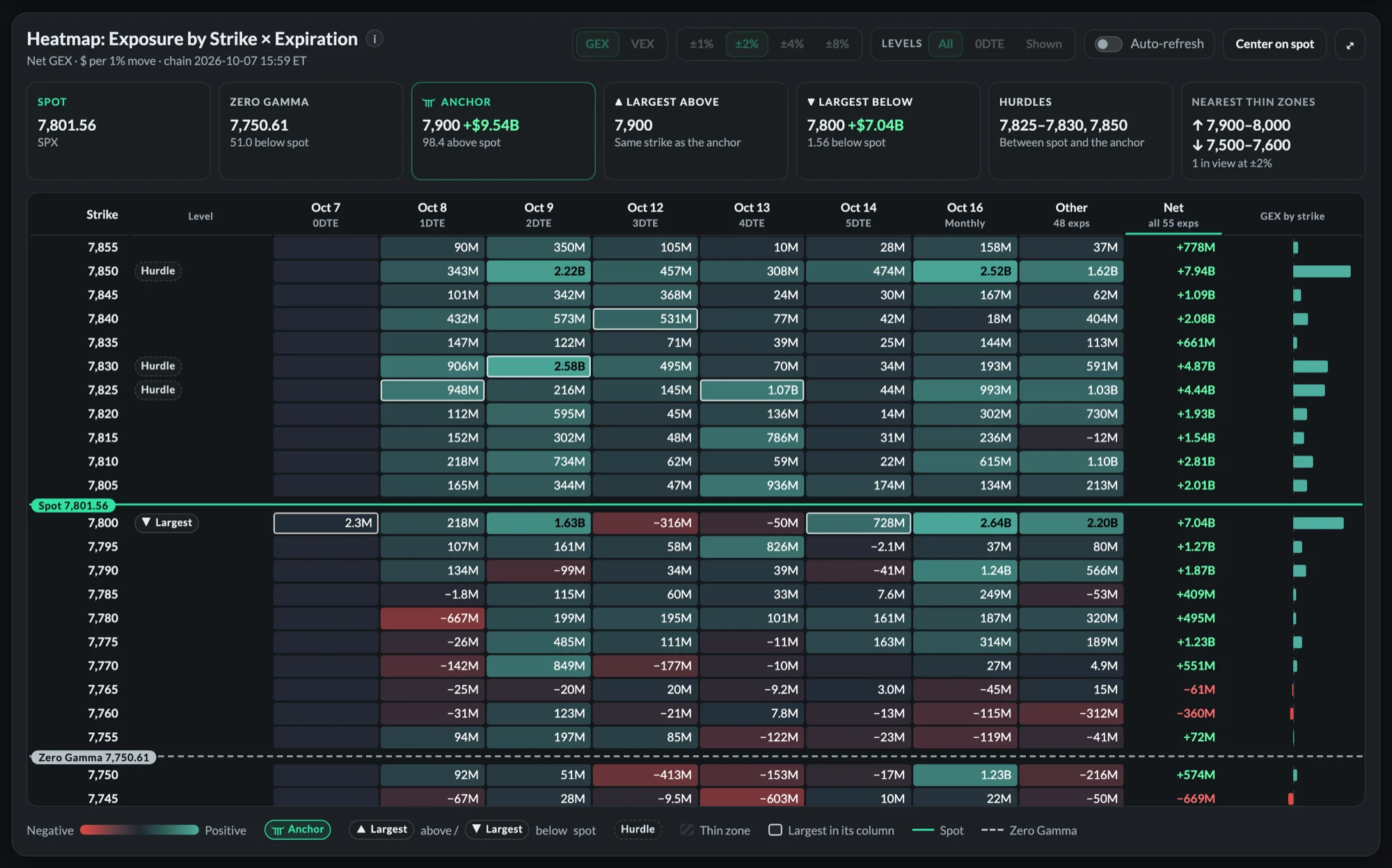The width and height of the screenshot is (1392, 868).
Task: Click the -667M cell in the 7,780 row
Action: pyautogui.click(x=432, y=618)
